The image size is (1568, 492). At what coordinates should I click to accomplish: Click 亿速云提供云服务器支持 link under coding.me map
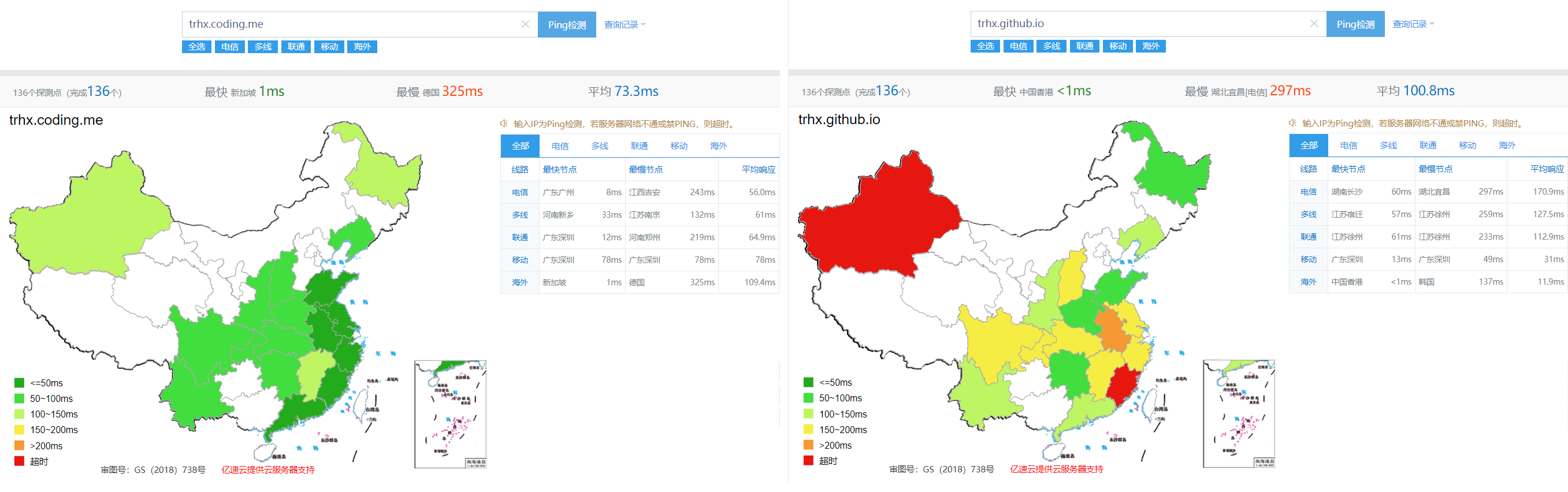268,470
